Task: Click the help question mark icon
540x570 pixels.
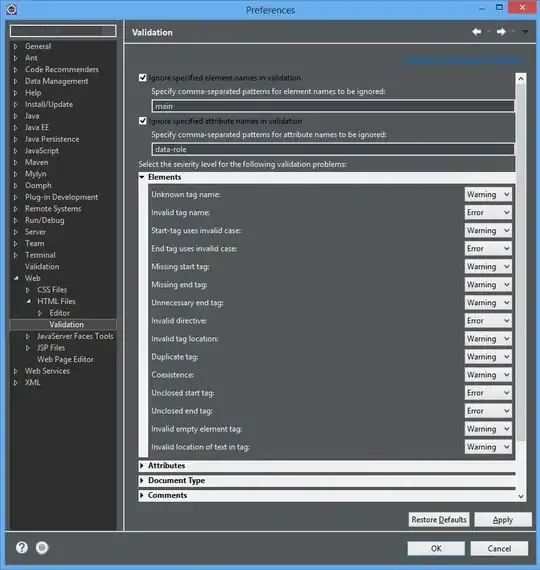Action: coord(22,547)
